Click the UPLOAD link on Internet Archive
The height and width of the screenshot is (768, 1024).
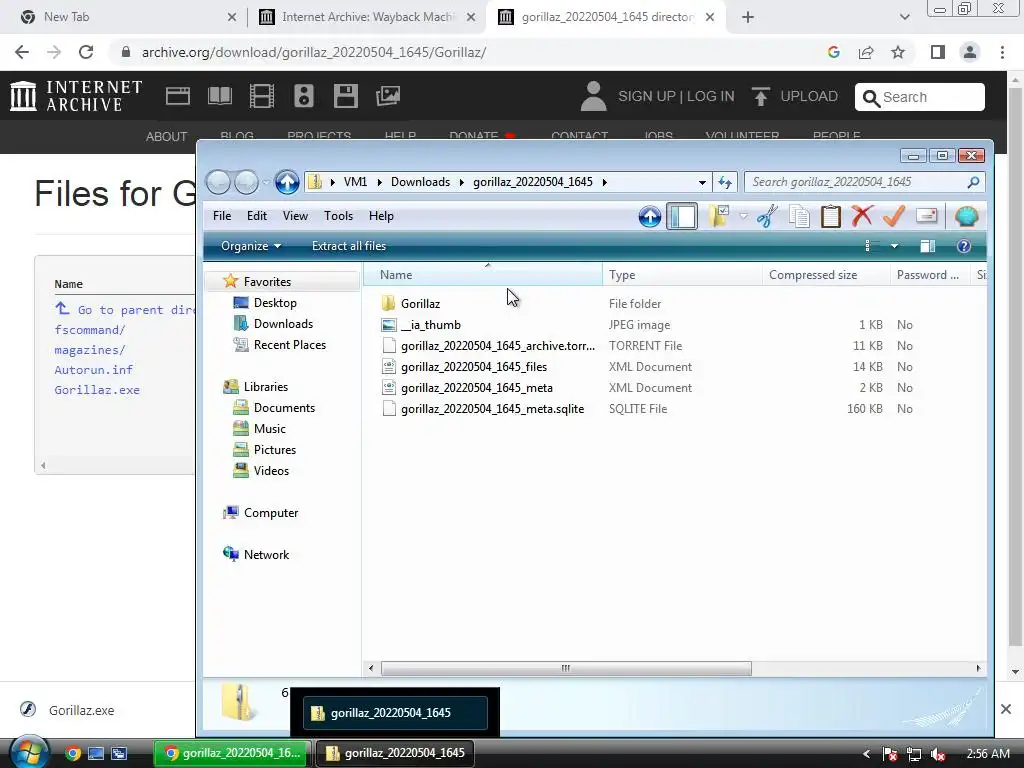795,96
